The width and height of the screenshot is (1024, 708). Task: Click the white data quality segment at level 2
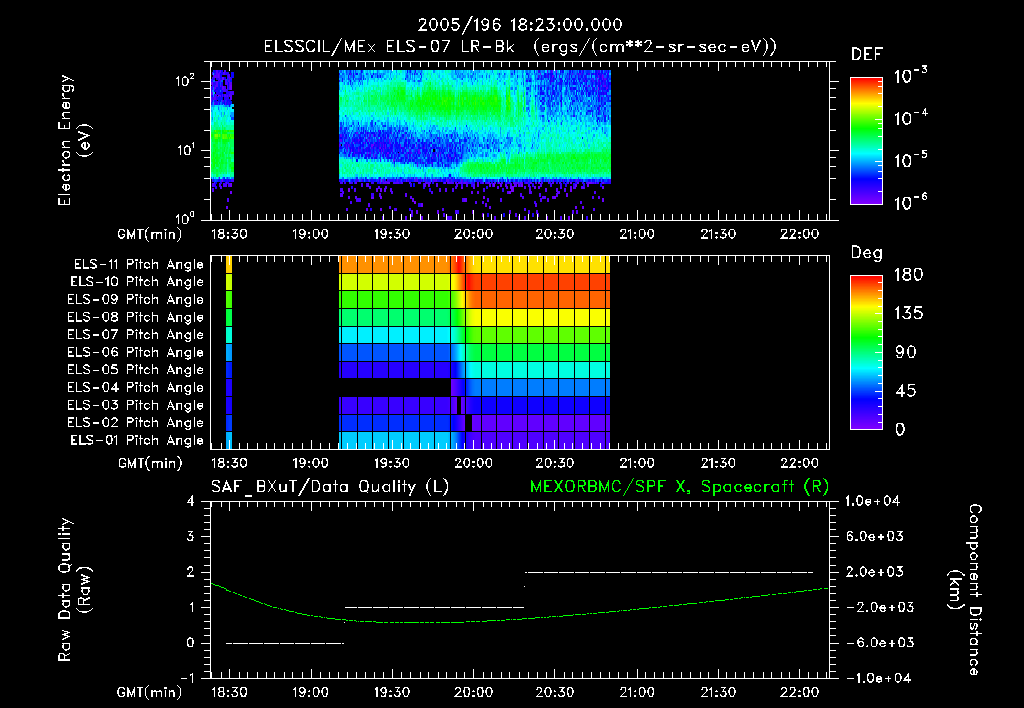click(x=669, y=572)
